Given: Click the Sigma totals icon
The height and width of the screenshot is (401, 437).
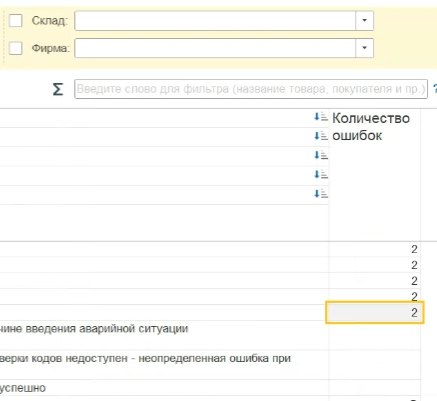Looking at the screenshot, I should pyautogui.click(x=58, y=89).
